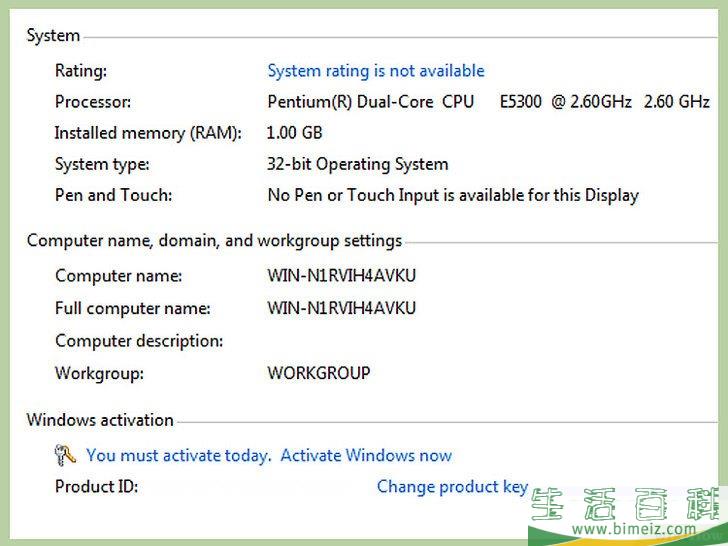Click the 32-bit Operating System text
Viewport: 728px width, 546px height.
tap(358, 164)
